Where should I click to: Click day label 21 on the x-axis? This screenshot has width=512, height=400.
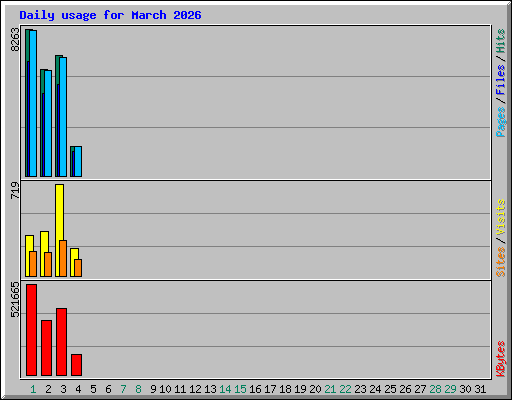pyautogui.click(x=330, y=389)
